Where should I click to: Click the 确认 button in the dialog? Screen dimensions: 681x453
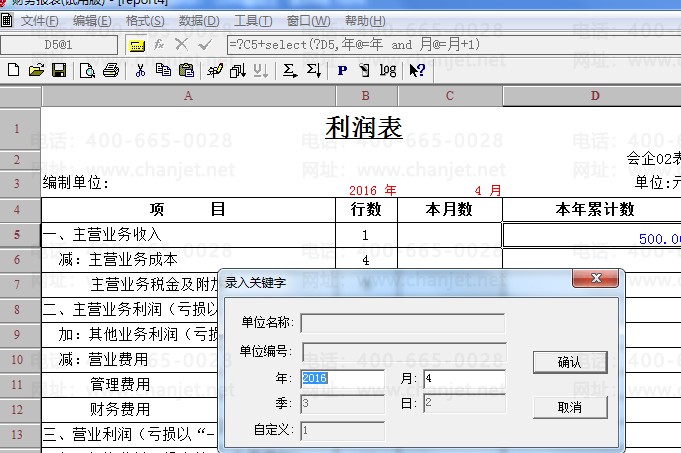pyautogui.click(x=570, y=362)
